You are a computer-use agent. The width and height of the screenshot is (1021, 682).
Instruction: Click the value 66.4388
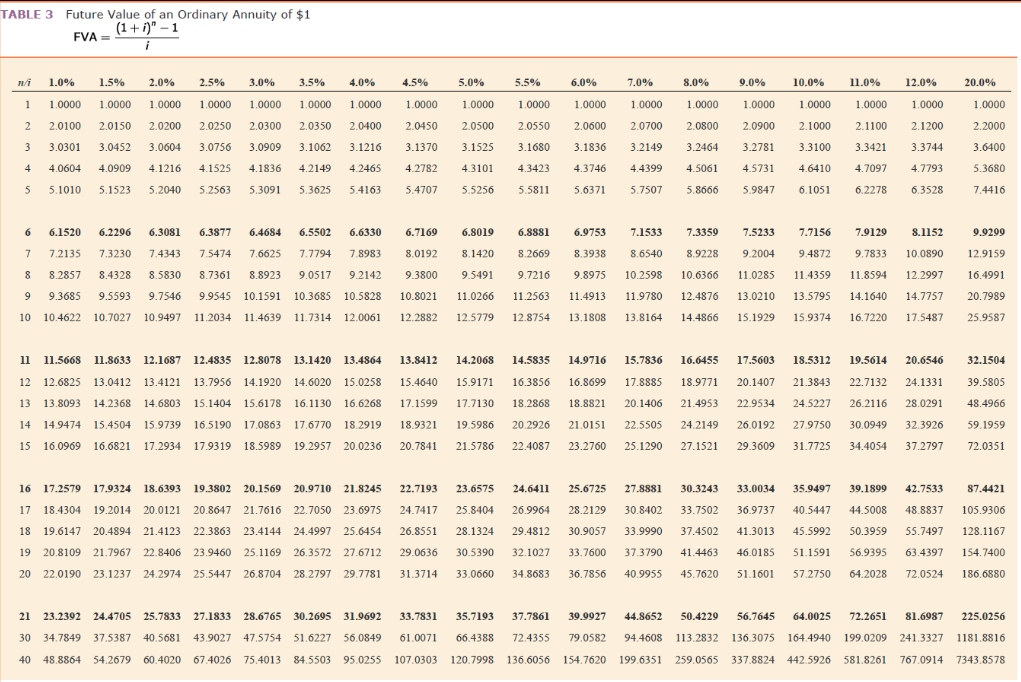tap(475, 638)
